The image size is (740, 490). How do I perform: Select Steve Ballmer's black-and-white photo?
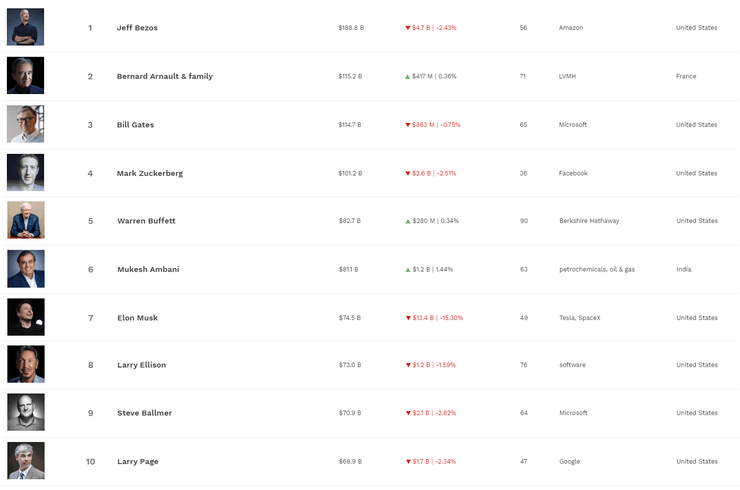25,412
